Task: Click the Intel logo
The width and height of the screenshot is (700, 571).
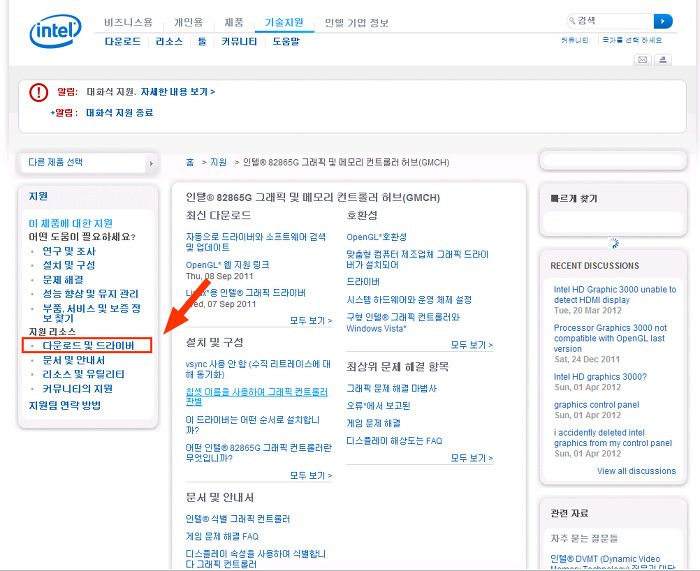Action: click(x=55, y=31)
